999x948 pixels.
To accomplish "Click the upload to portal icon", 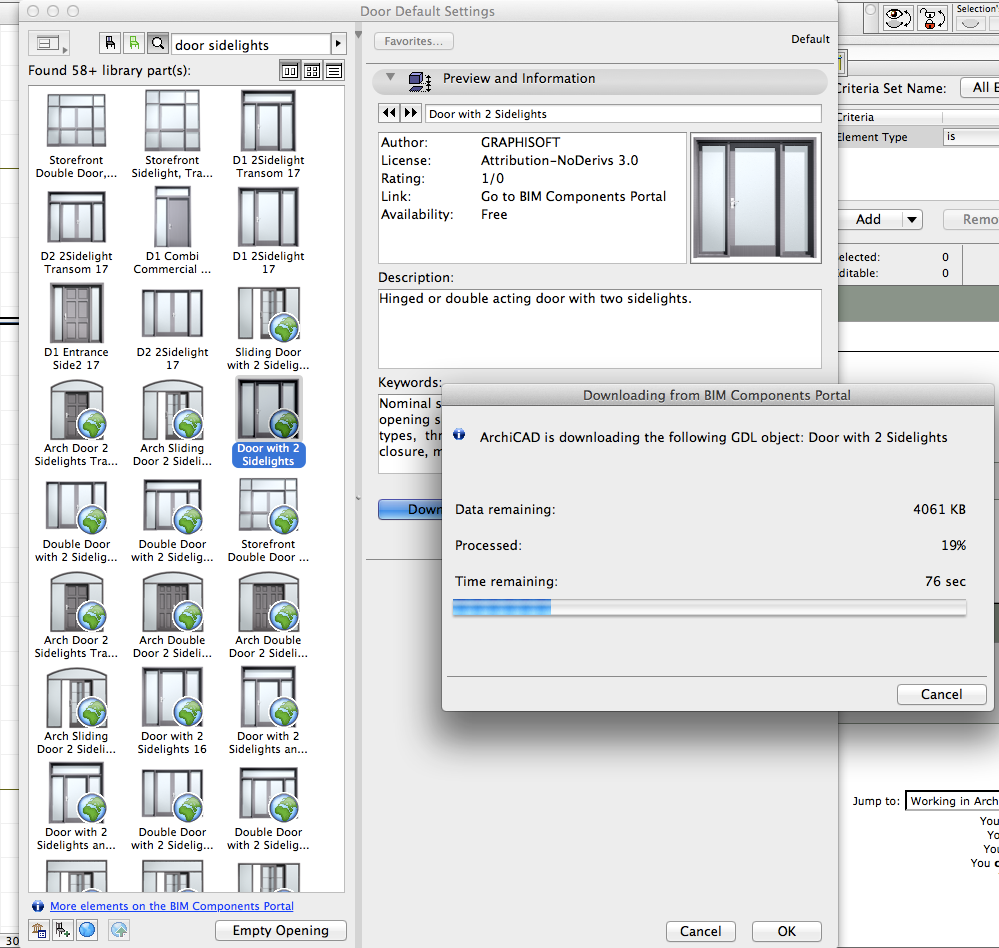I will [119, 930].
